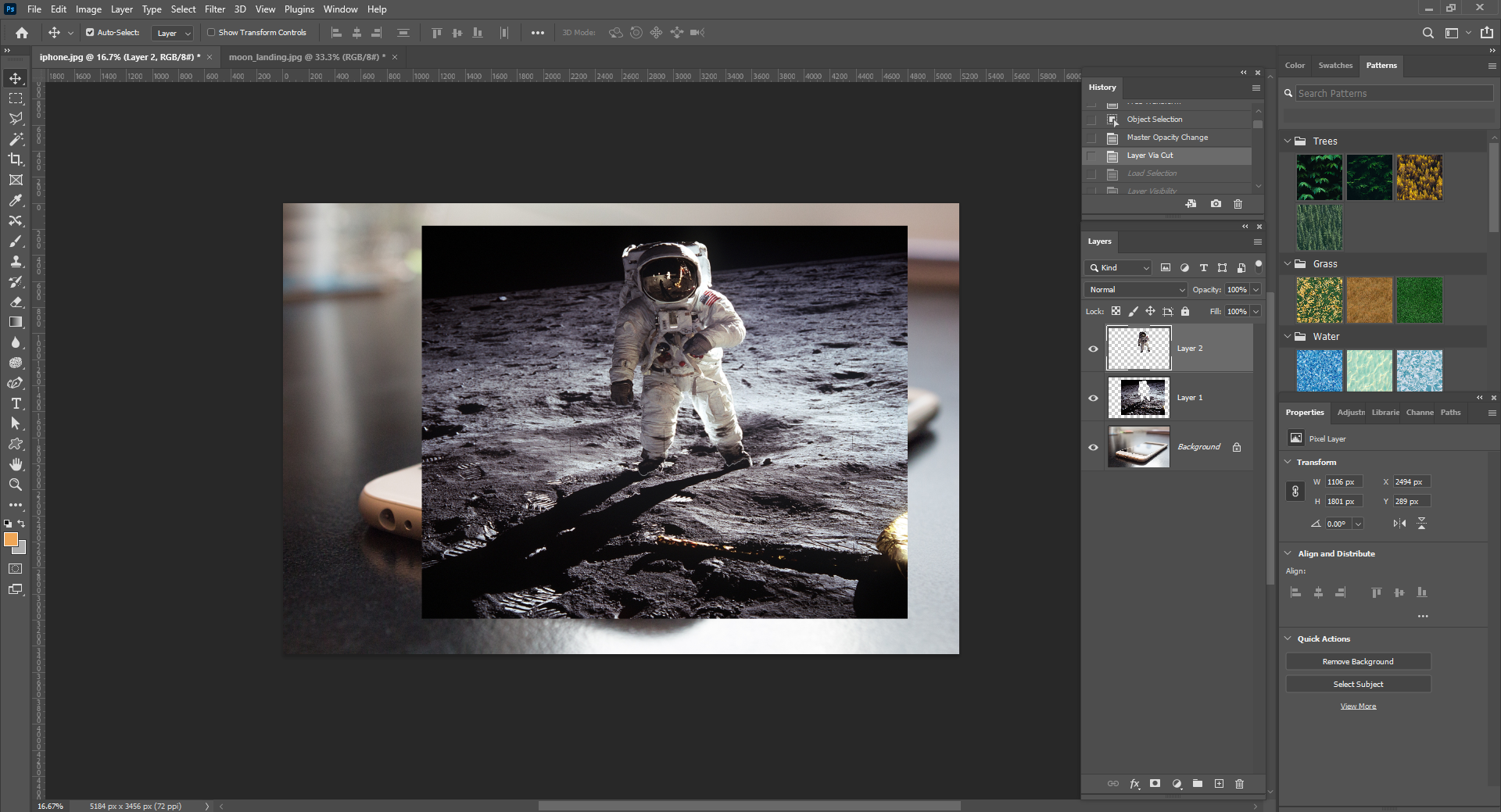The height and width of the screenshot is (812, 1501).
Task: Enable Show Transform Controls
Action: point(211,33)
